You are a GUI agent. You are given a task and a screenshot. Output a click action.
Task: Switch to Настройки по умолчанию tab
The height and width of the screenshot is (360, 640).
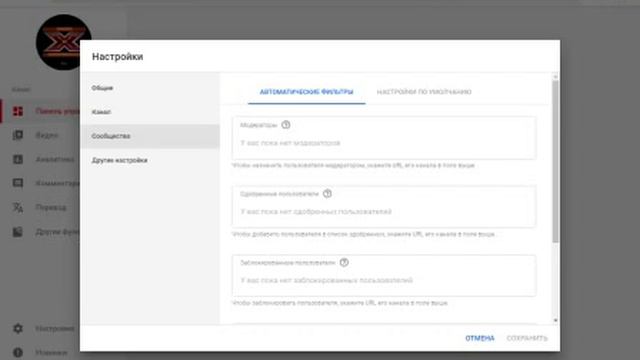click(x=424, y=92)
